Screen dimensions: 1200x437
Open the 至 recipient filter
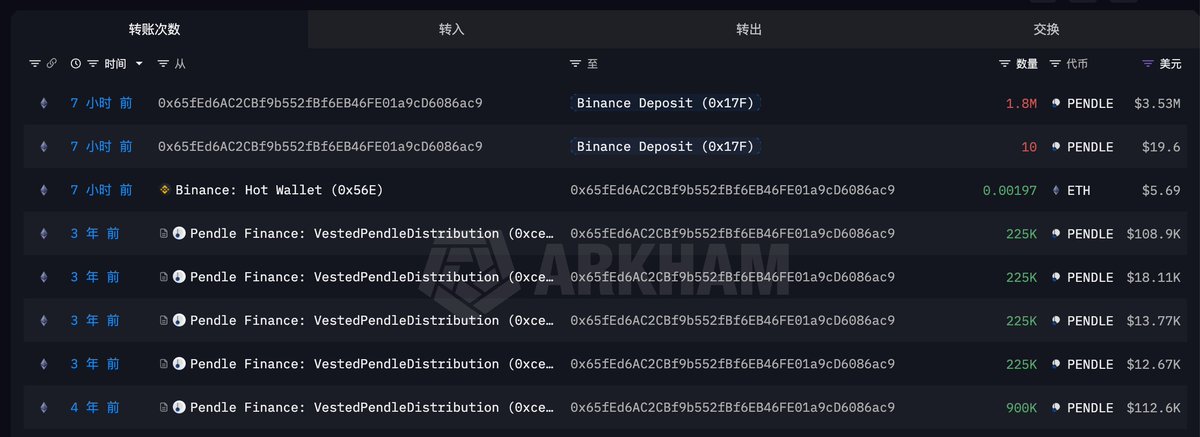pyautogui.click(x=576, y=64)
